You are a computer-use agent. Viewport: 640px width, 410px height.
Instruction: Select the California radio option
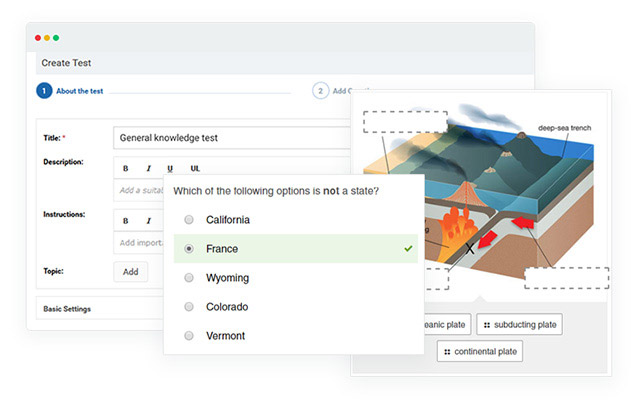(x=189, y=220)
